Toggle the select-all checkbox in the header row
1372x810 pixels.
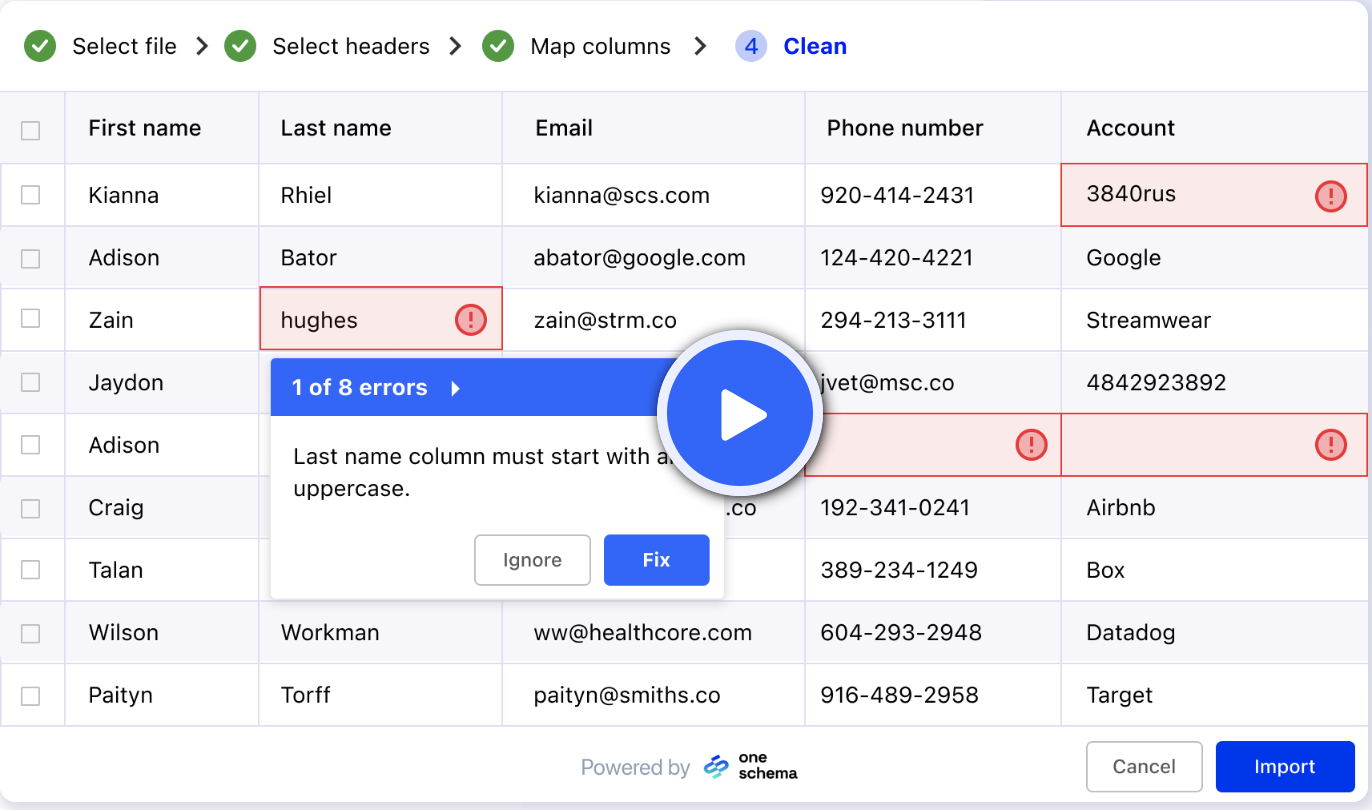coord(31,129)
